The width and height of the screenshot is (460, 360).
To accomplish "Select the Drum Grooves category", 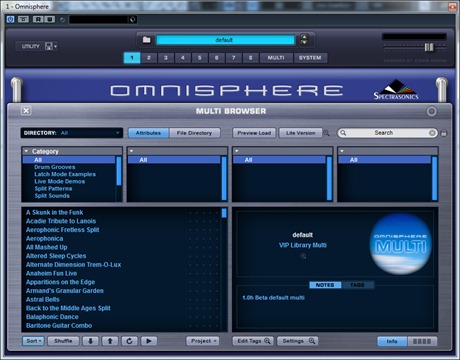I will [x=55, y=167].
